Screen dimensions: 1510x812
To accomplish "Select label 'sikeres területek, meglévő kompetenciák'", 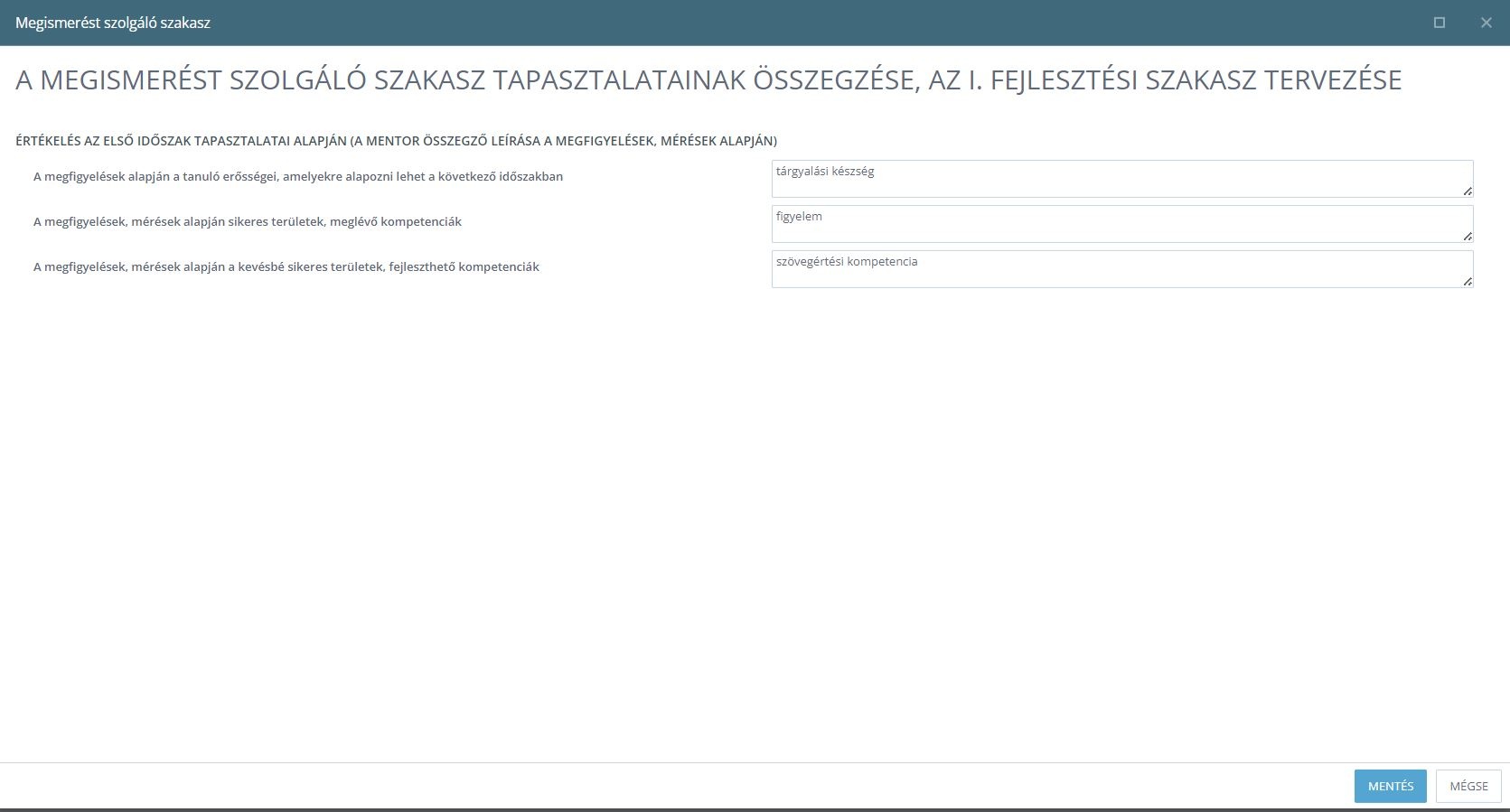I will pos(248,222).
